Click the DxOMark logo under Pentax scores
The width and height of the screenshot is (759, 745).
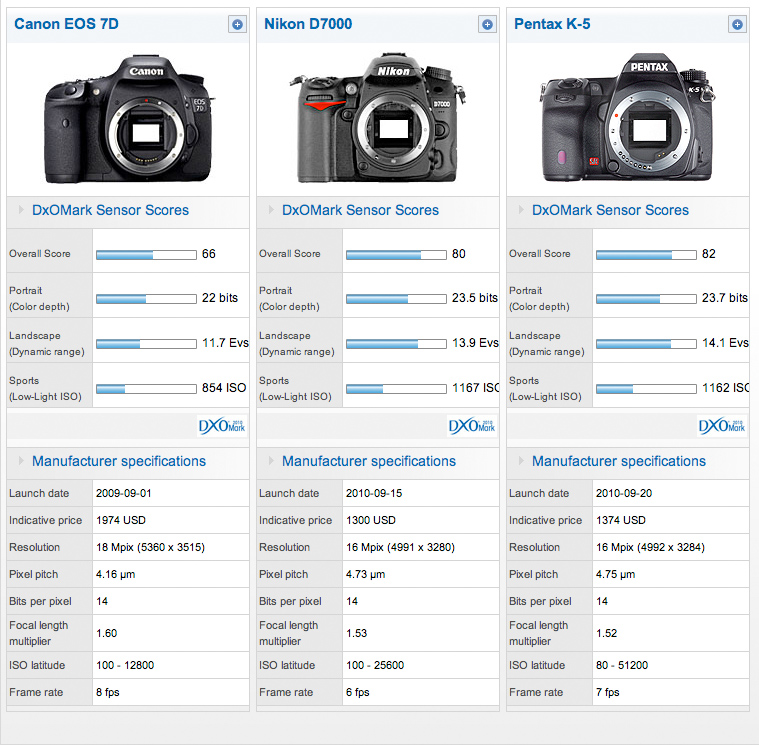pyautogui.click(x=721, y=426)
